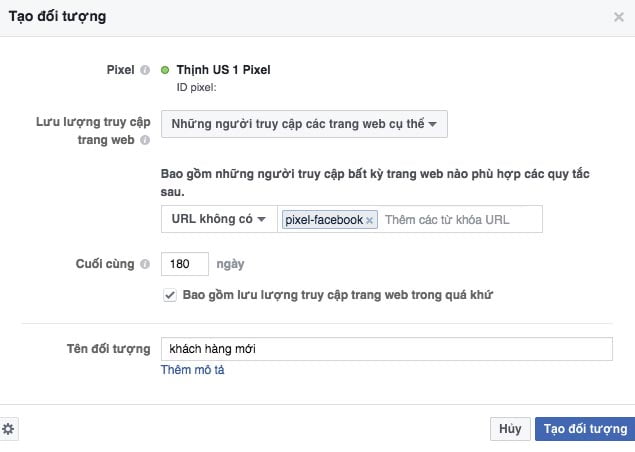Click the arrow on specific web pages dropdown
Image resolution: width=635 pixels, height=452 pixels.
[x=433, y=124]
